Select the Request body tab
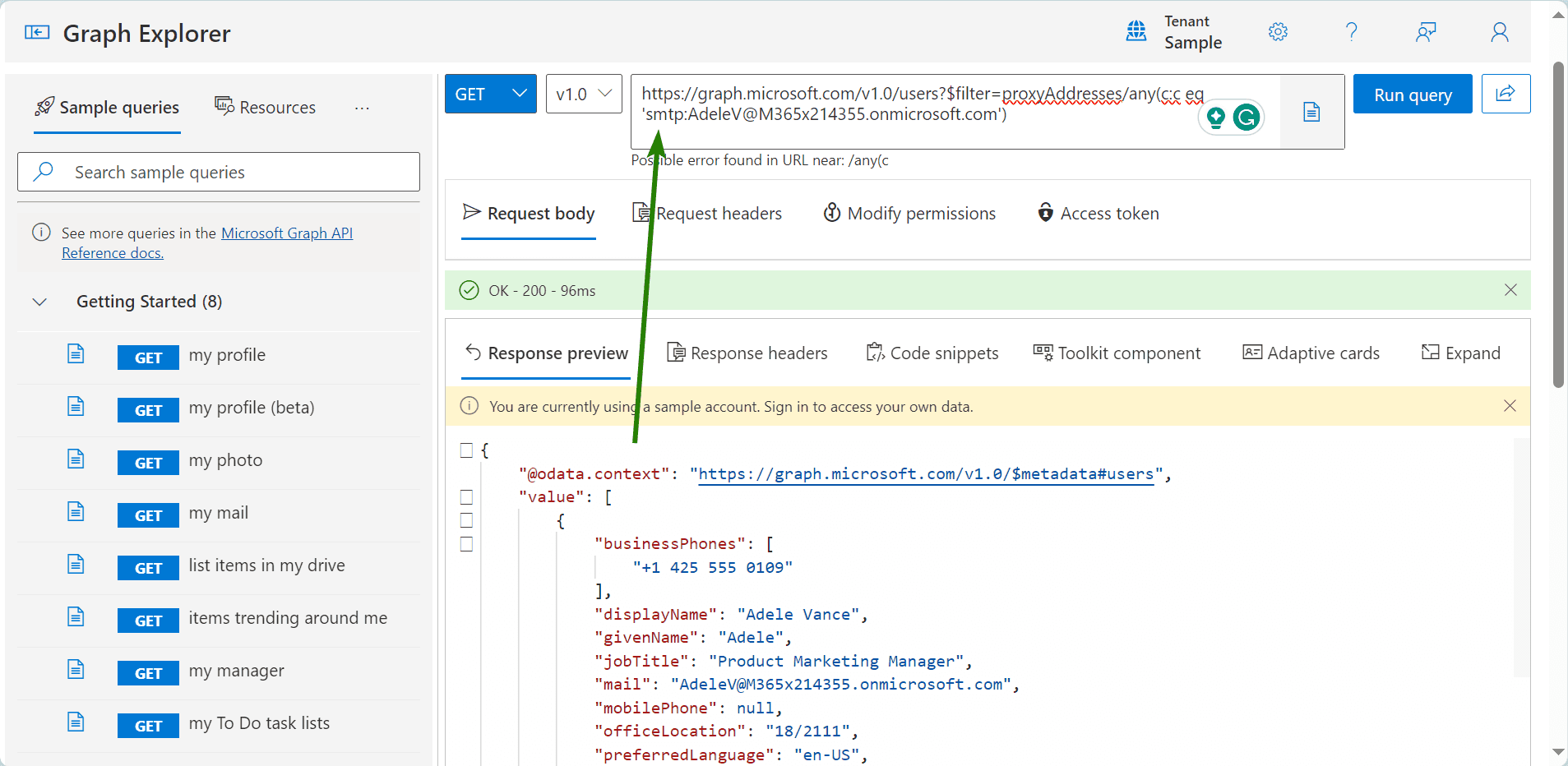Screen dimensions: 1568x766 [x=529, y=214]
